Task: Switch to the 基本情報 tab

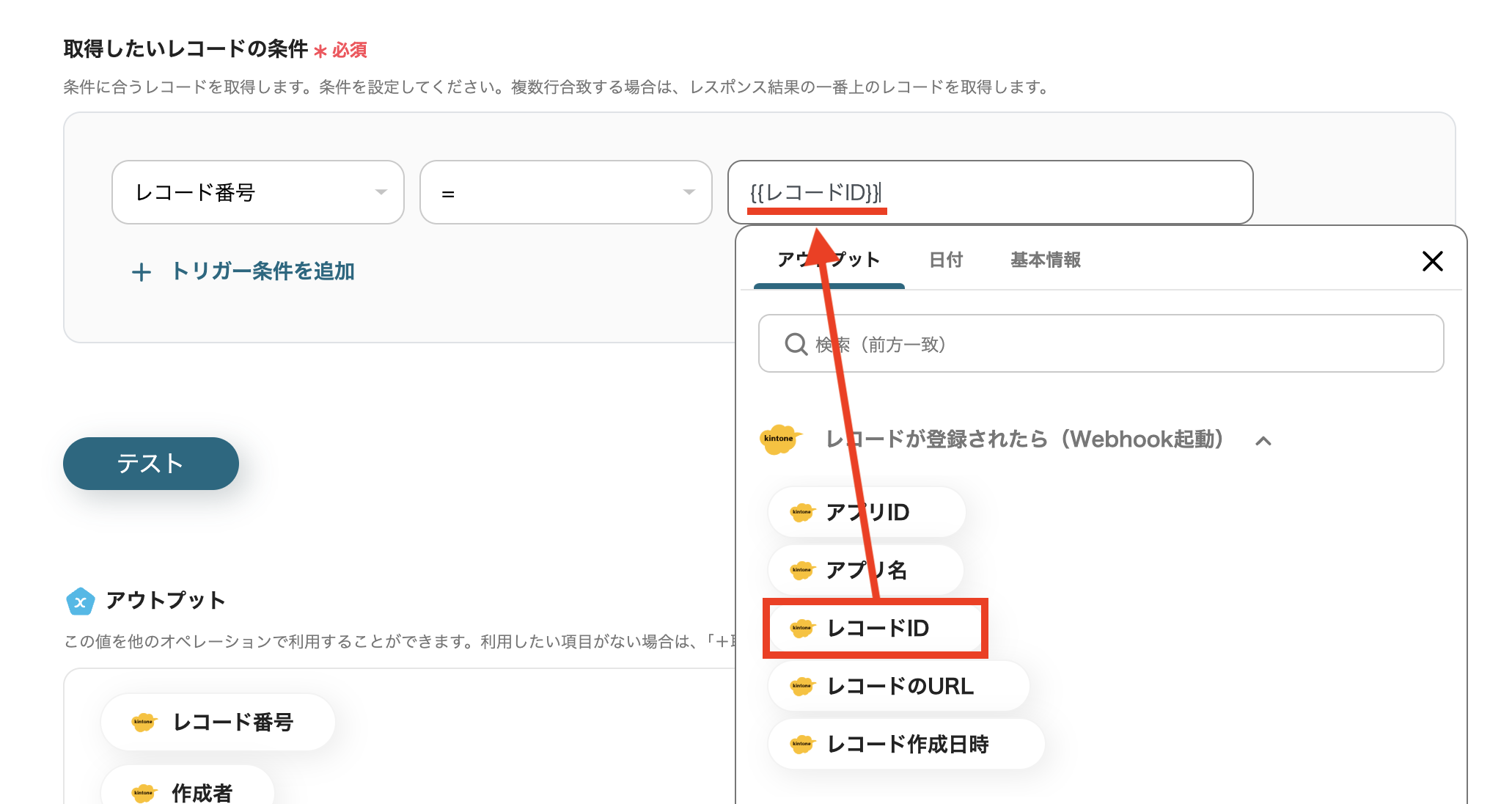Action: click(x=1045, y=260)
